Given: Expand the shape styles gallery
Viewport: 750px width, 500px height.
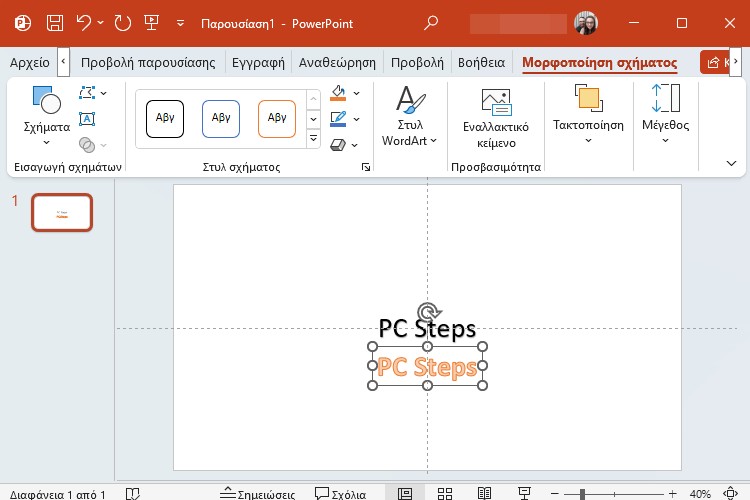Looking at the screenshot, I should pyautogui.click(x=313, y=139).
